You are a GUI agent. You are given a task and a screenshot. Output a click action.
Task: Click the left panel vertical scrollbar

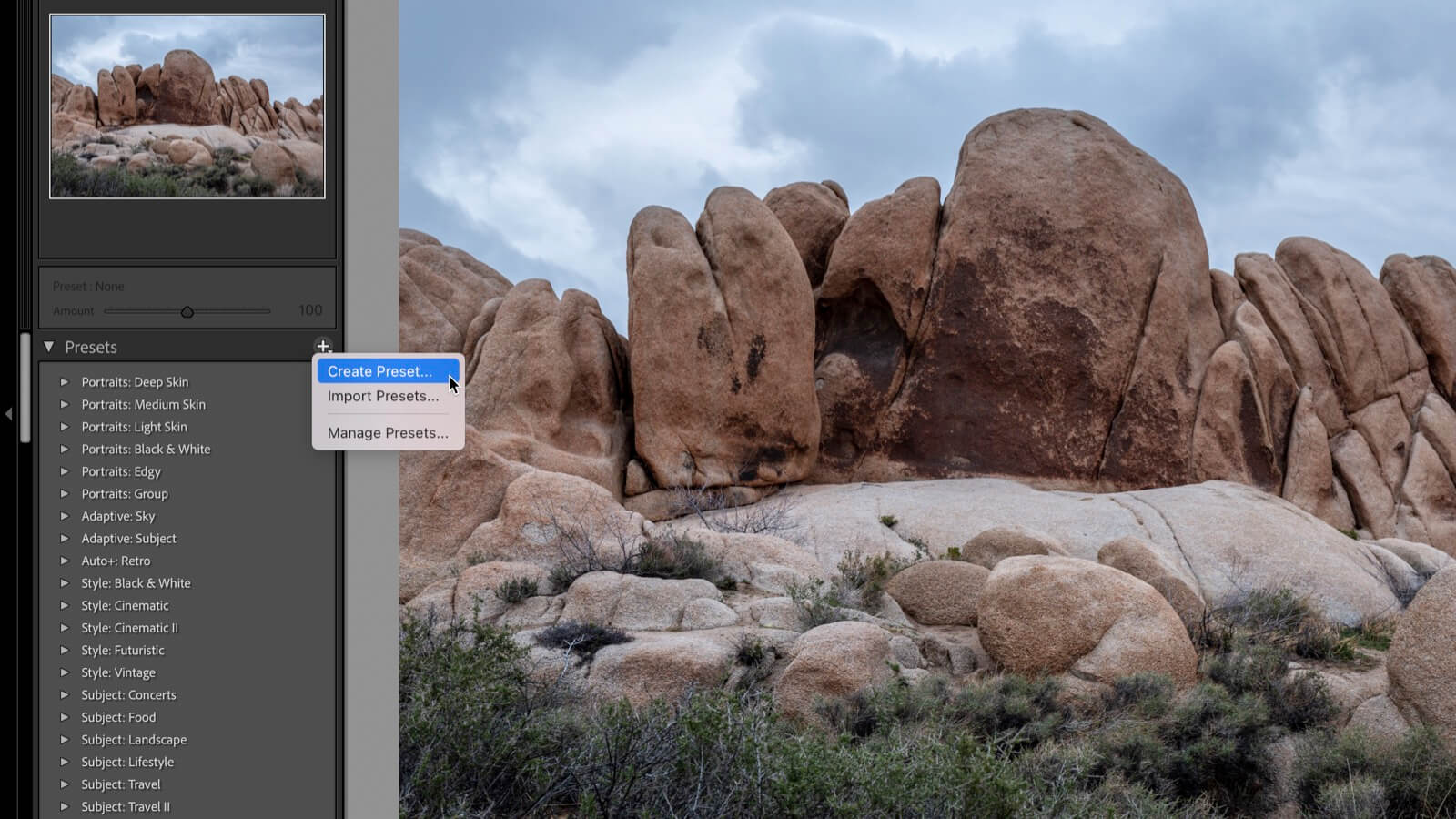25,388
